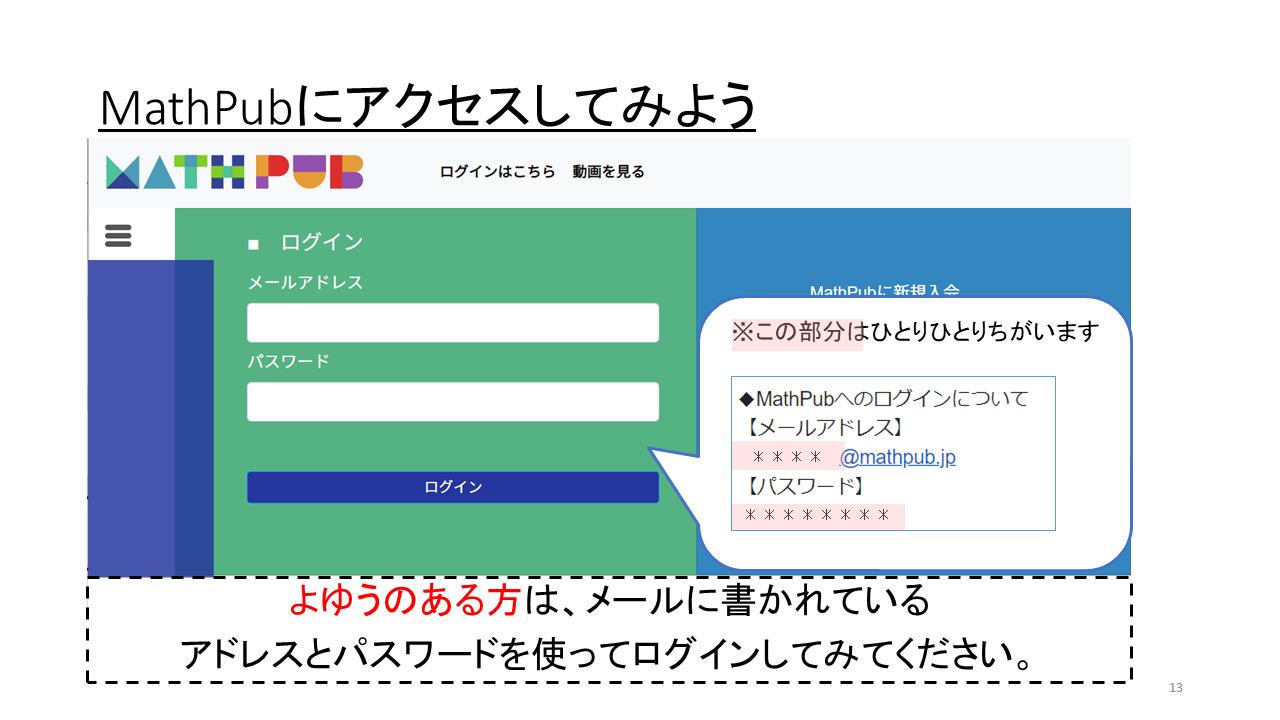This screenshot has height=720, width=1280.
Task: Open the hamburger menu icon
Action: coord(118,235)
